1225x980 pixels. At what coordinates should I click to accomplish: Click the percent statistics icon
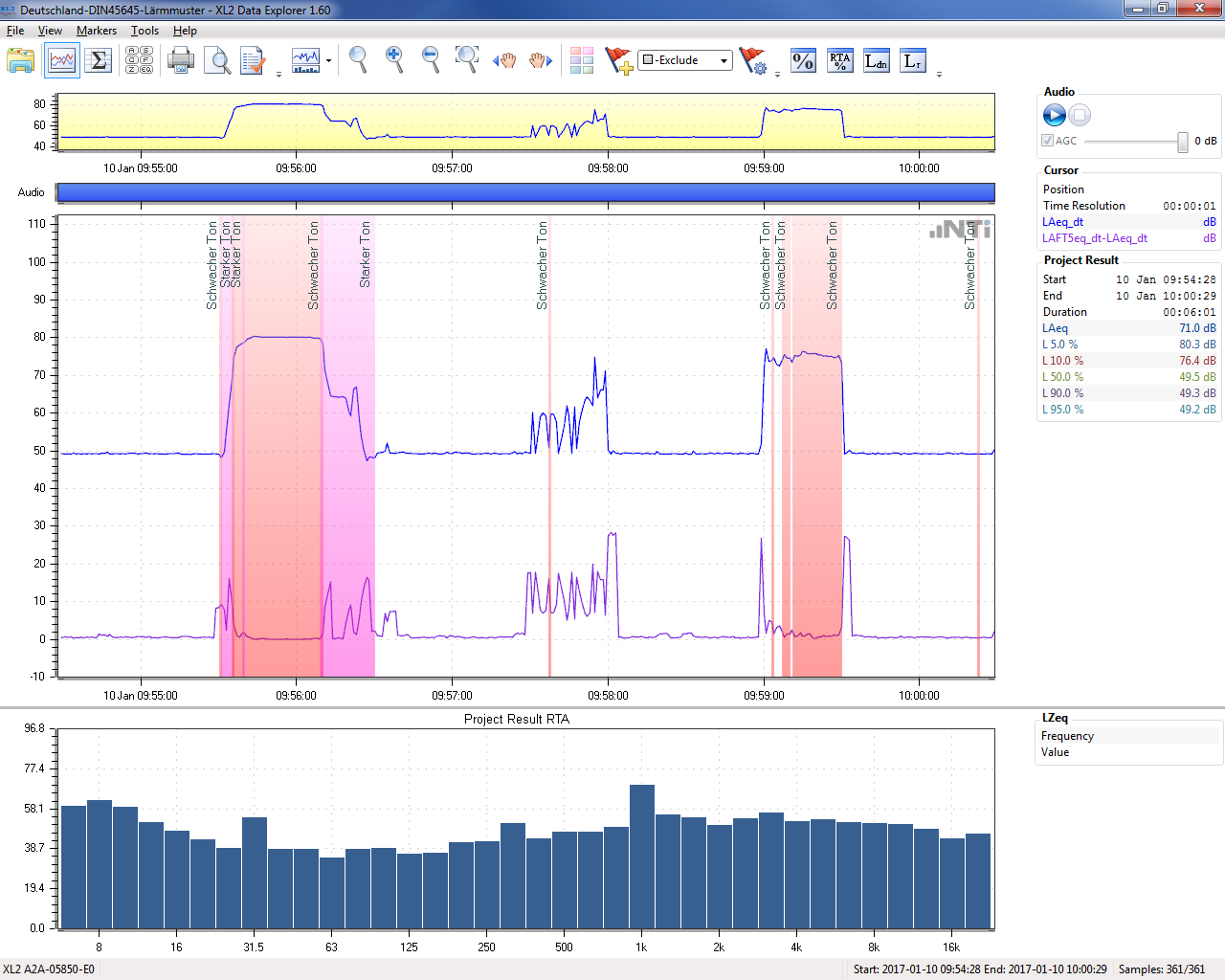[803, 61]
